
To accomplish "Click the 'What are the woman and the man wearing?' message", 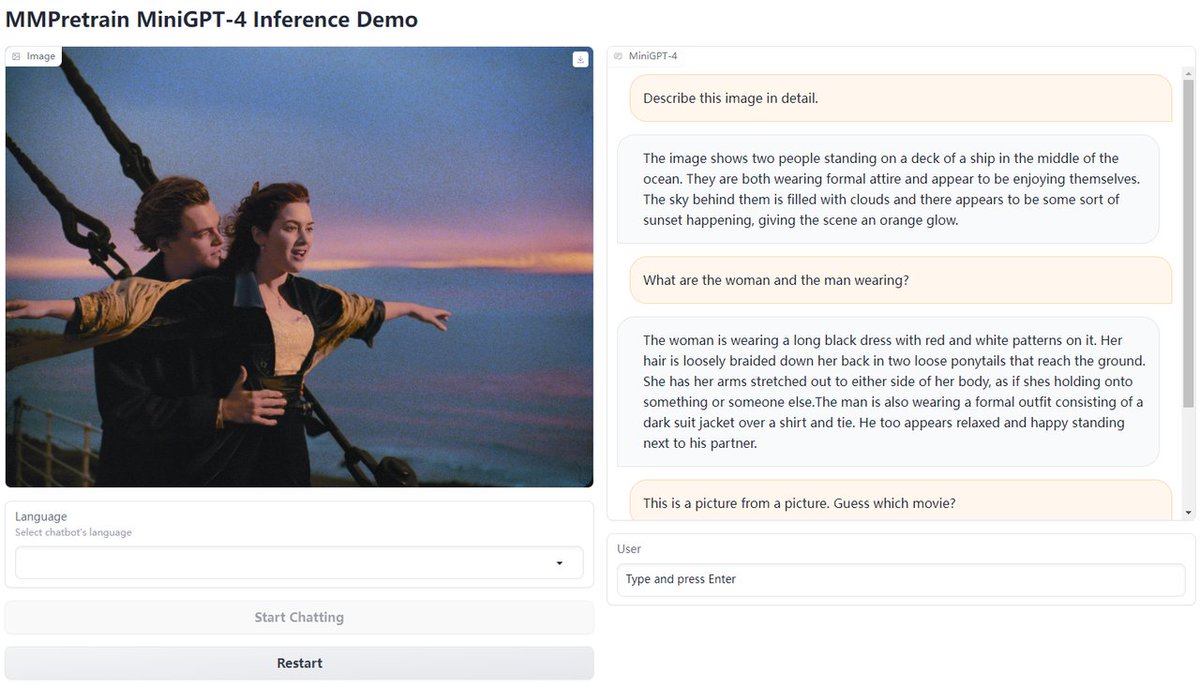I will coord(900,280).
